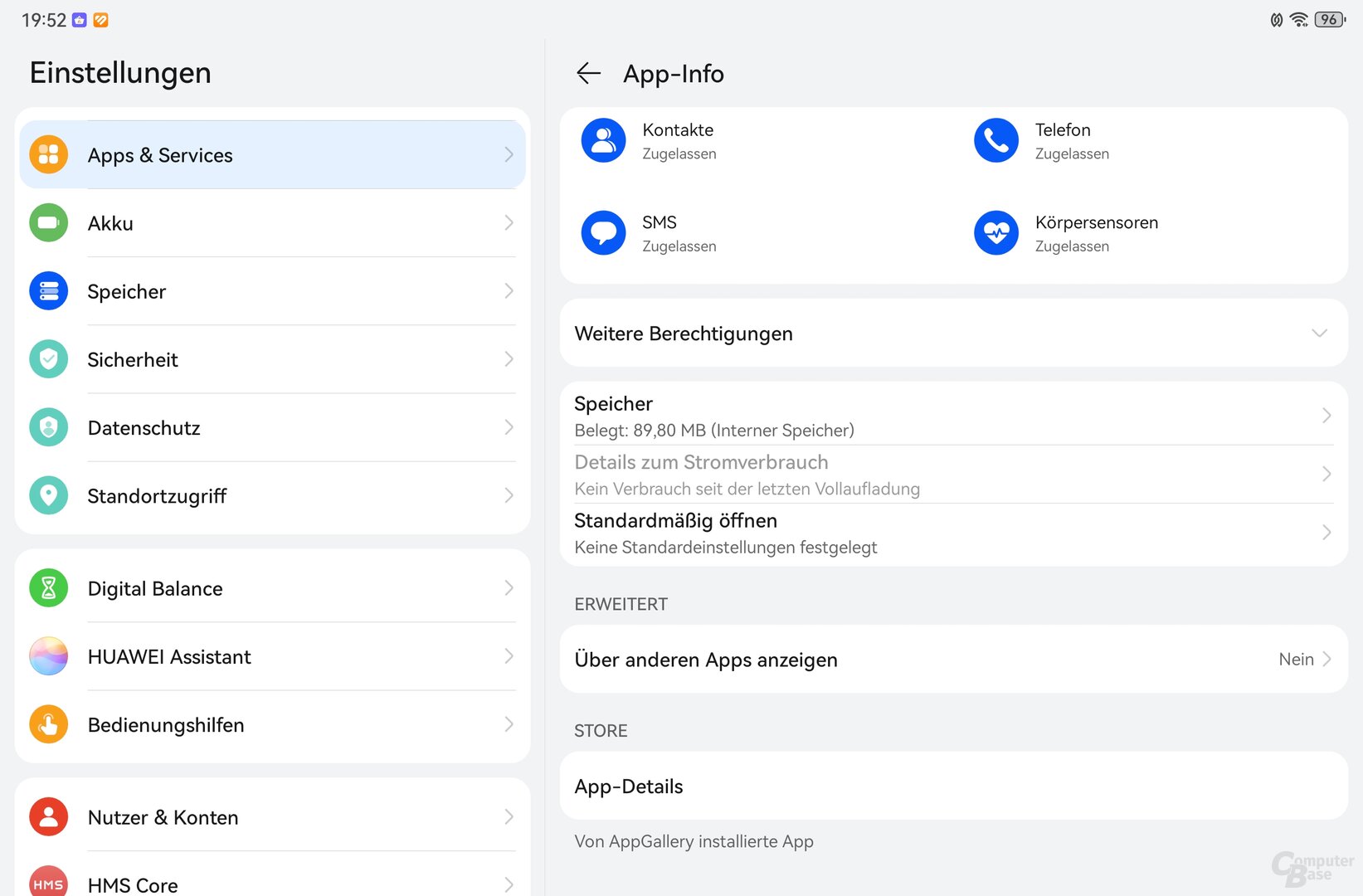The image size is (1363, 896).
Task: Open Sicherheit row chevron
Action: point(509,359)
